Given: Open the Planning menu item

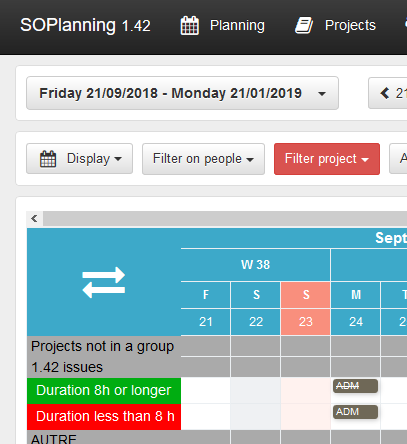Looking at the screenshot, I should pos(237,26).
